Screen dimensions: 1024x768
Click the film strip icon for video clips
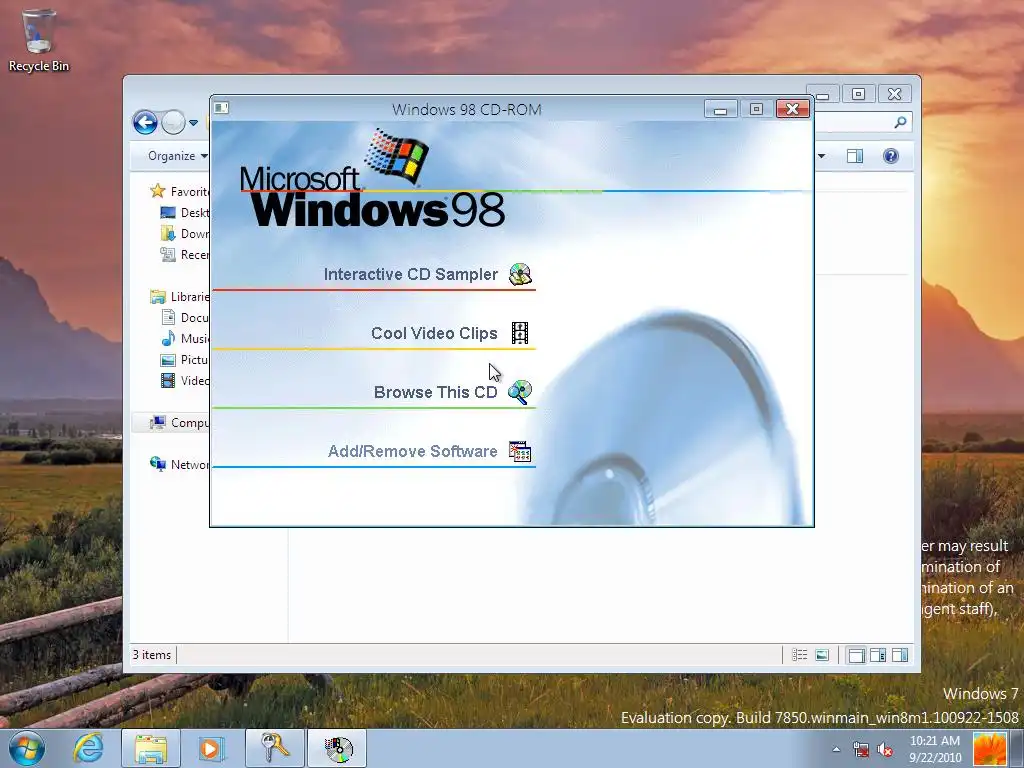[x=520, y=333]
